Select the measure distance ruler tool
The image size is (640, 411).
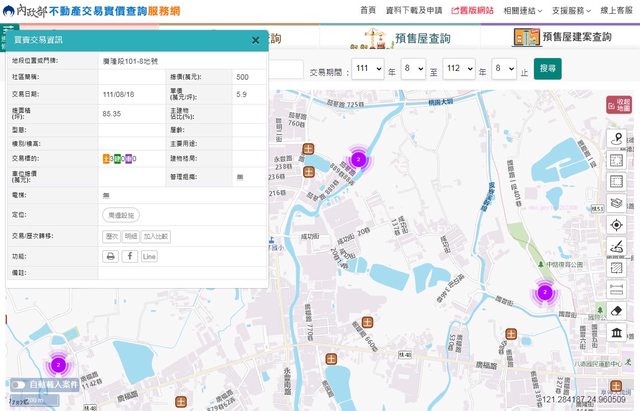[x=616, y=289]
